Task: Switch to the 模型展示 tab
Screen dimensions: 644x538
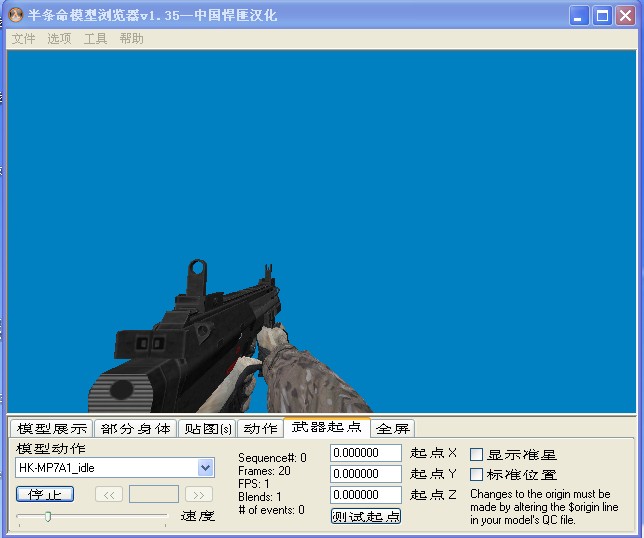Action: 52,429
